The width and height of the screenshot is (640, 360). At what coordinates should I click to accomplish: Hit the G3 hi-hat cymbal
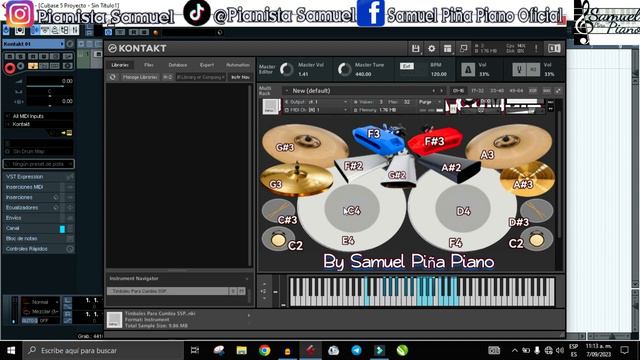(296, 180)
